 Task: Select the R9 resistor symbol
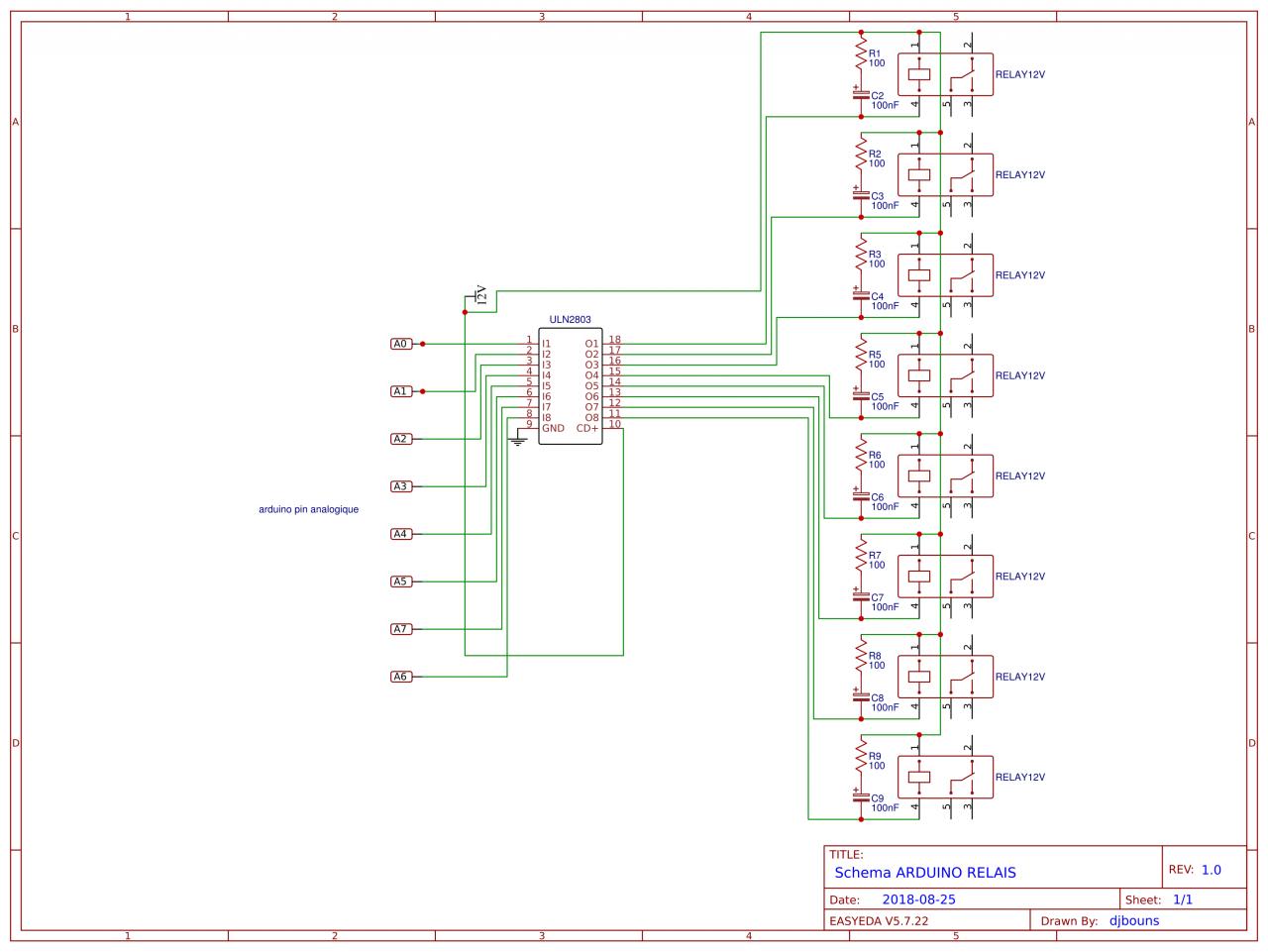[x=861, y=756]
